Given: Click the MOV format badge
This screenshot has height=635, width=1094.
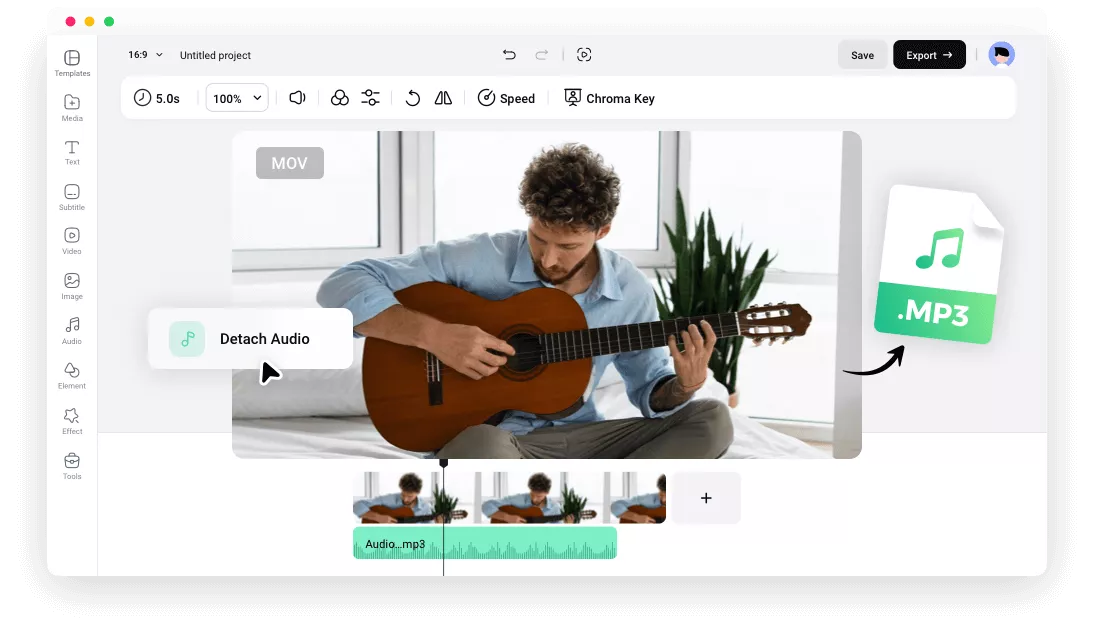Looking at the screenshot, I should [290, 163].
